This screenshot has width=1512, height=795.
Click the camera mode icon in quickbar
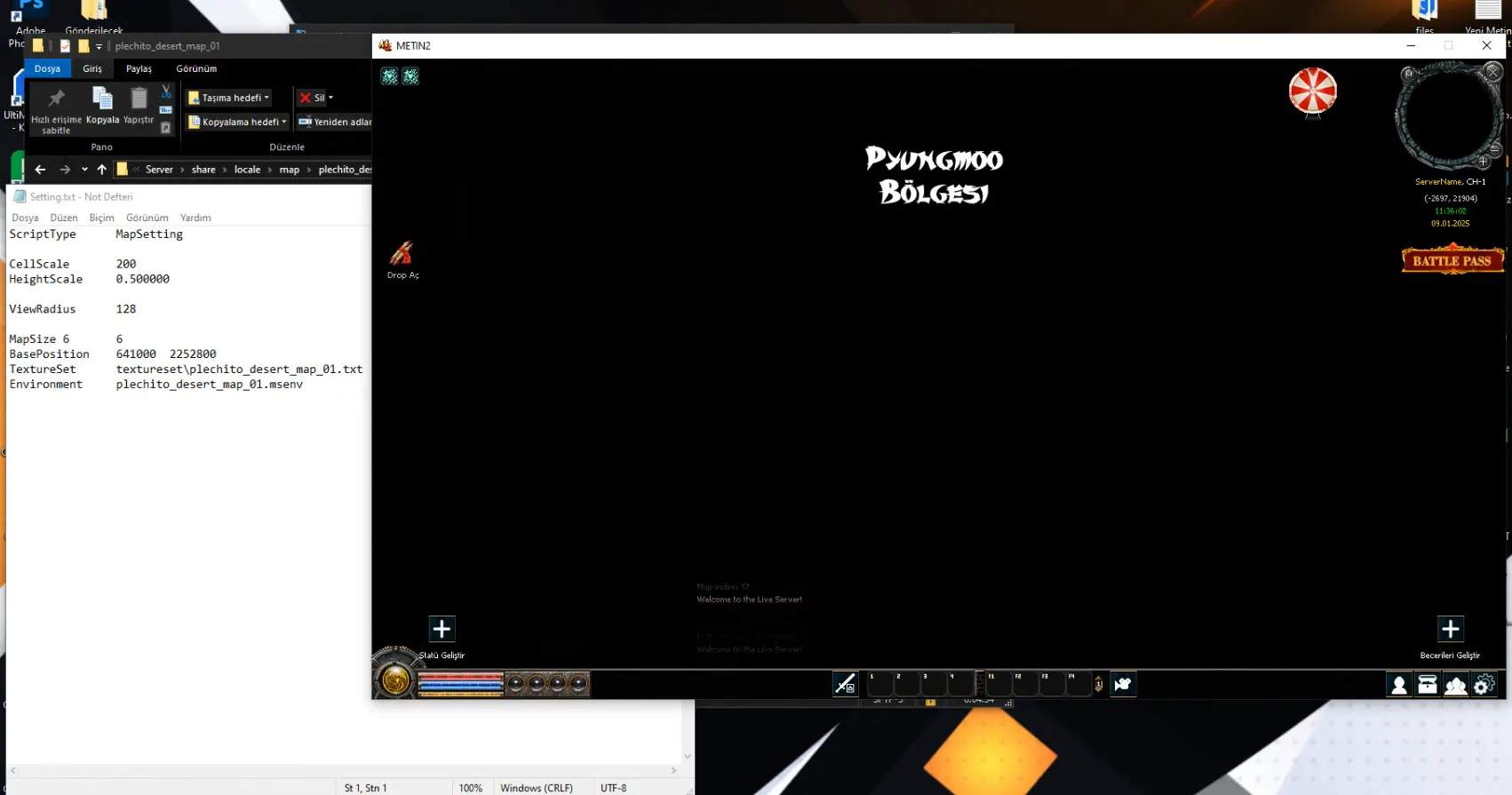[1123, 684]
